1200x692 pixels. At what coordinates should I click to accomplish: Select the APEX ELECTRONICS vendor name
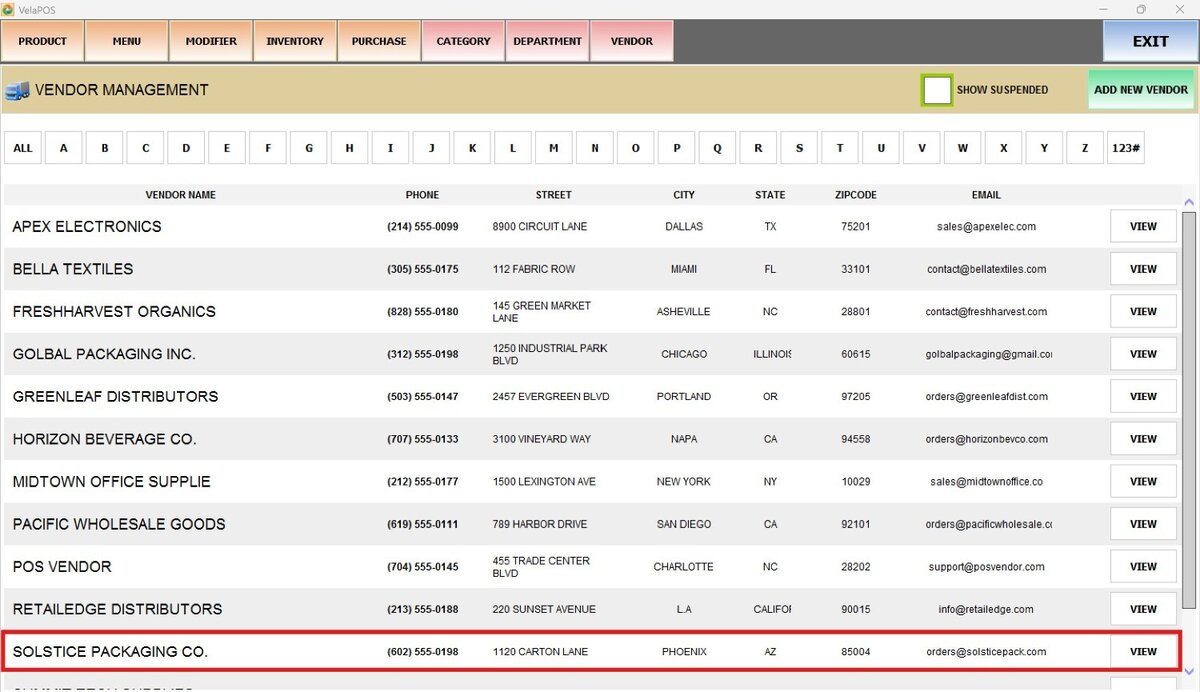click(87, 227)
